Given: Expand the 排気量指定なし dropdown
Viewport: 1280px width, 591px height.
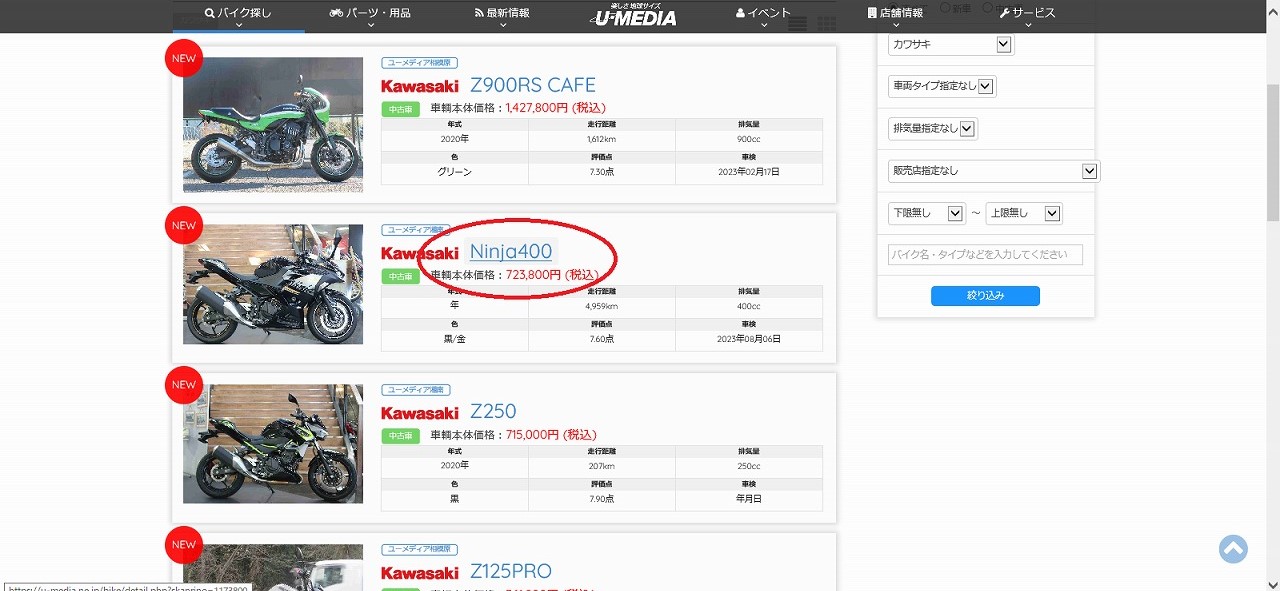Looking at the screenshot, I should click(933, 128).
